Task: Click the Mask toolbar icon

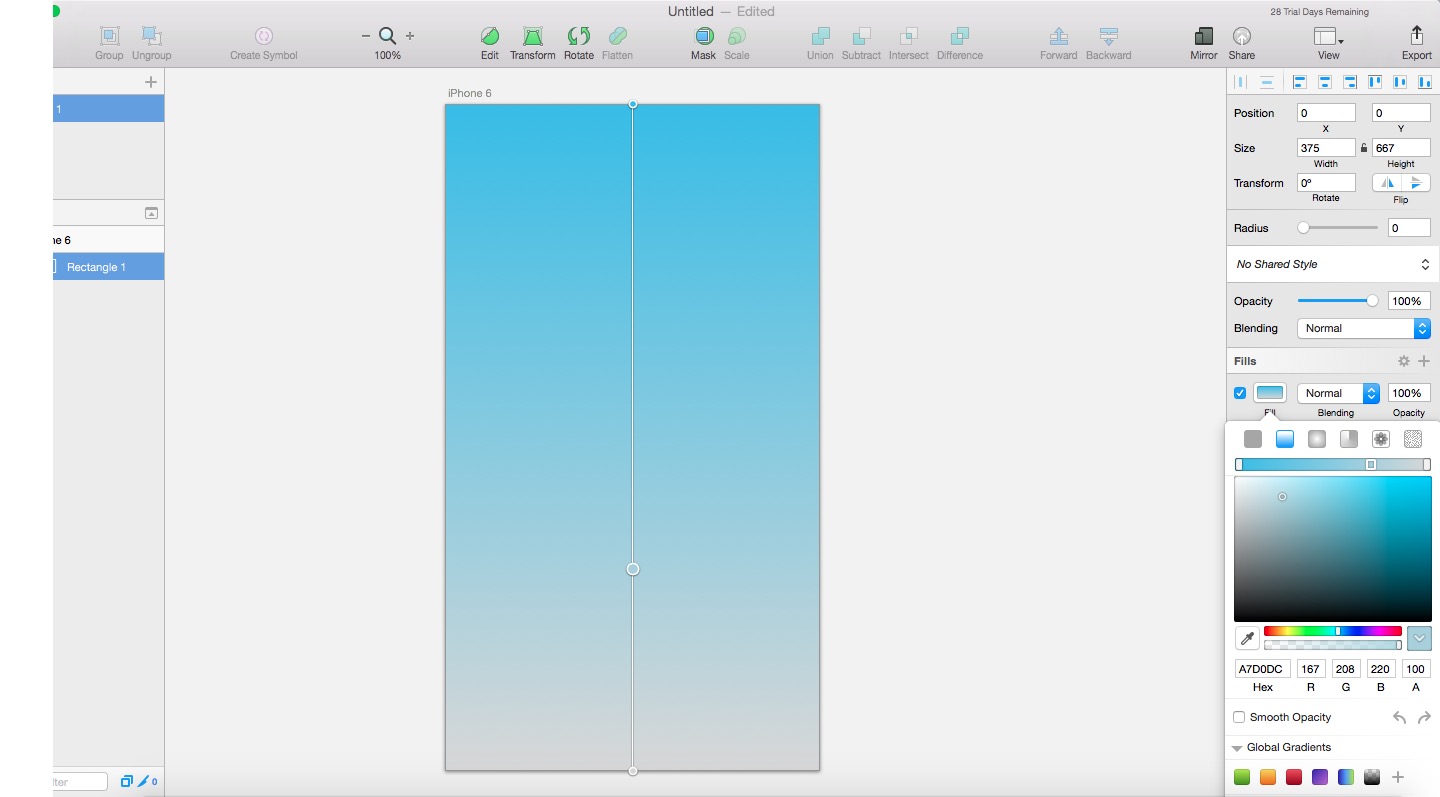Action: pyautogui.click(x=704, y=37)
